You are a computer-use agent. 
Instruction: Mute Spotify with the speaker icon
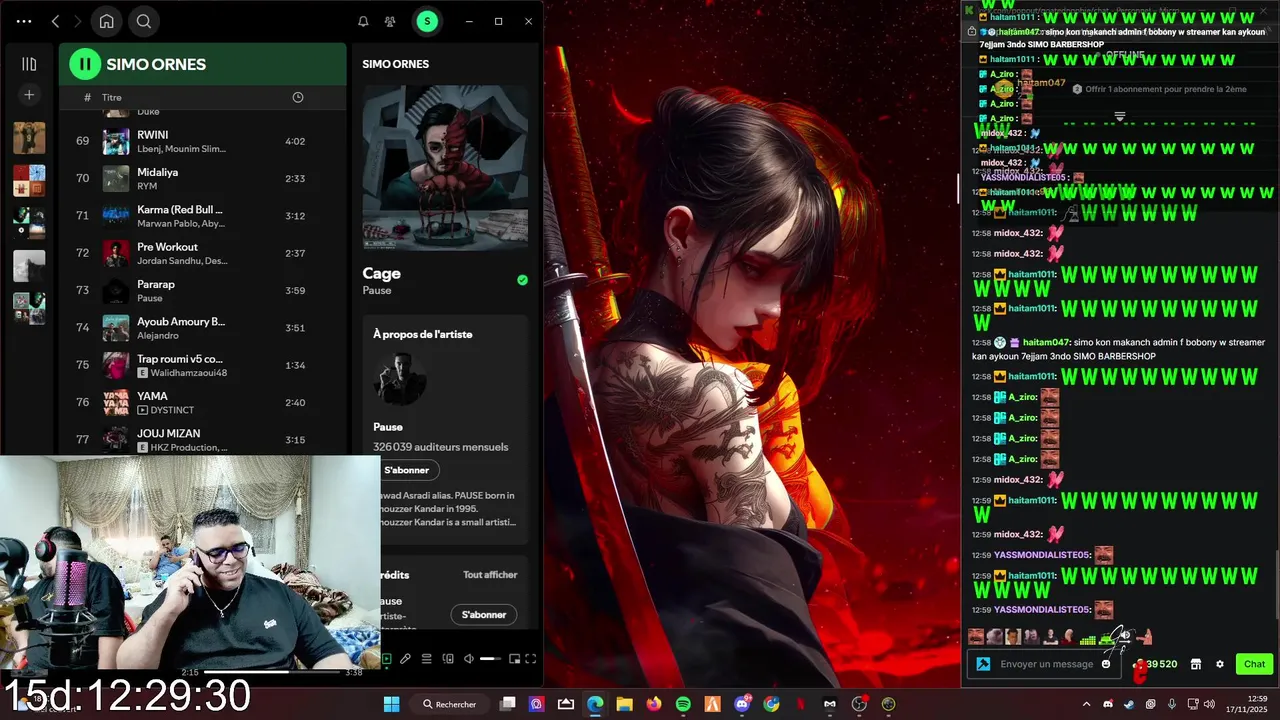(469, 659)
